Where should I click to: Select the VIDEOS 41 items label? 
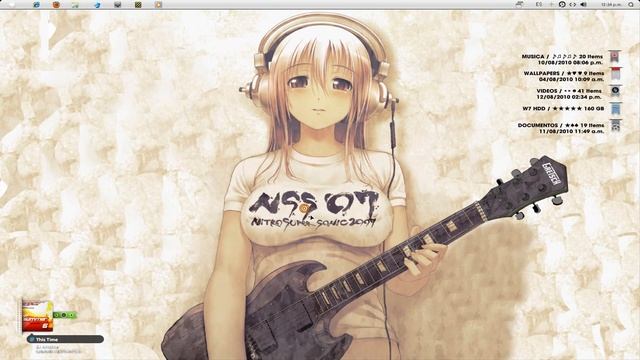point(569,91)
